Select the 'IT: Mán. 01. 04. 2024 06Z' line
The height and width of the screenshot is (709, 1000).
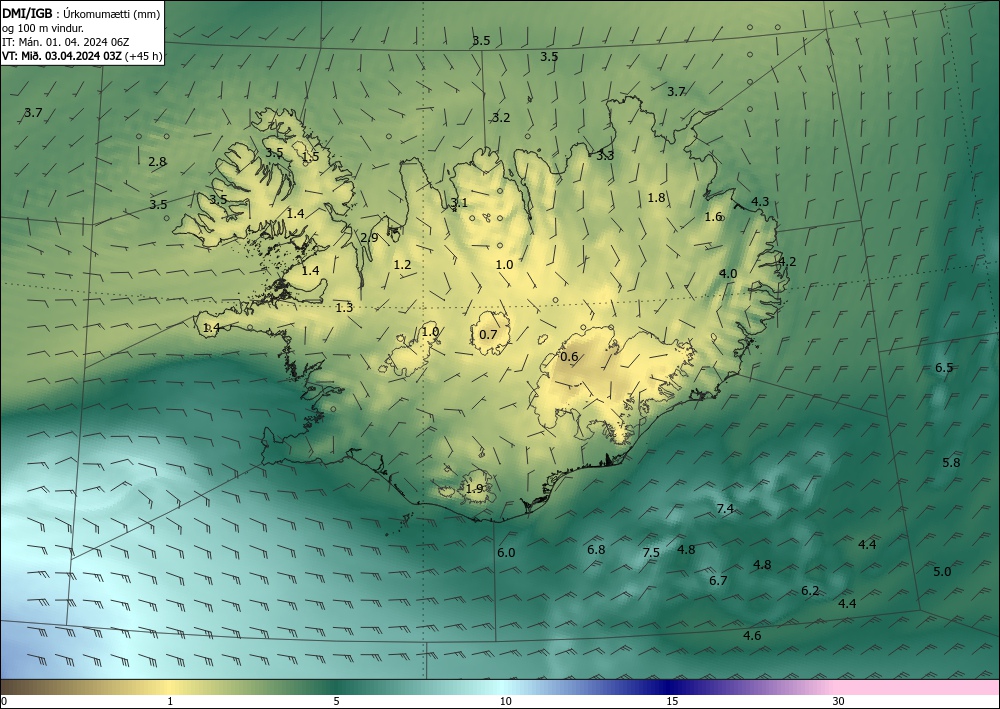pyautogui.click(x=66, y=42)
